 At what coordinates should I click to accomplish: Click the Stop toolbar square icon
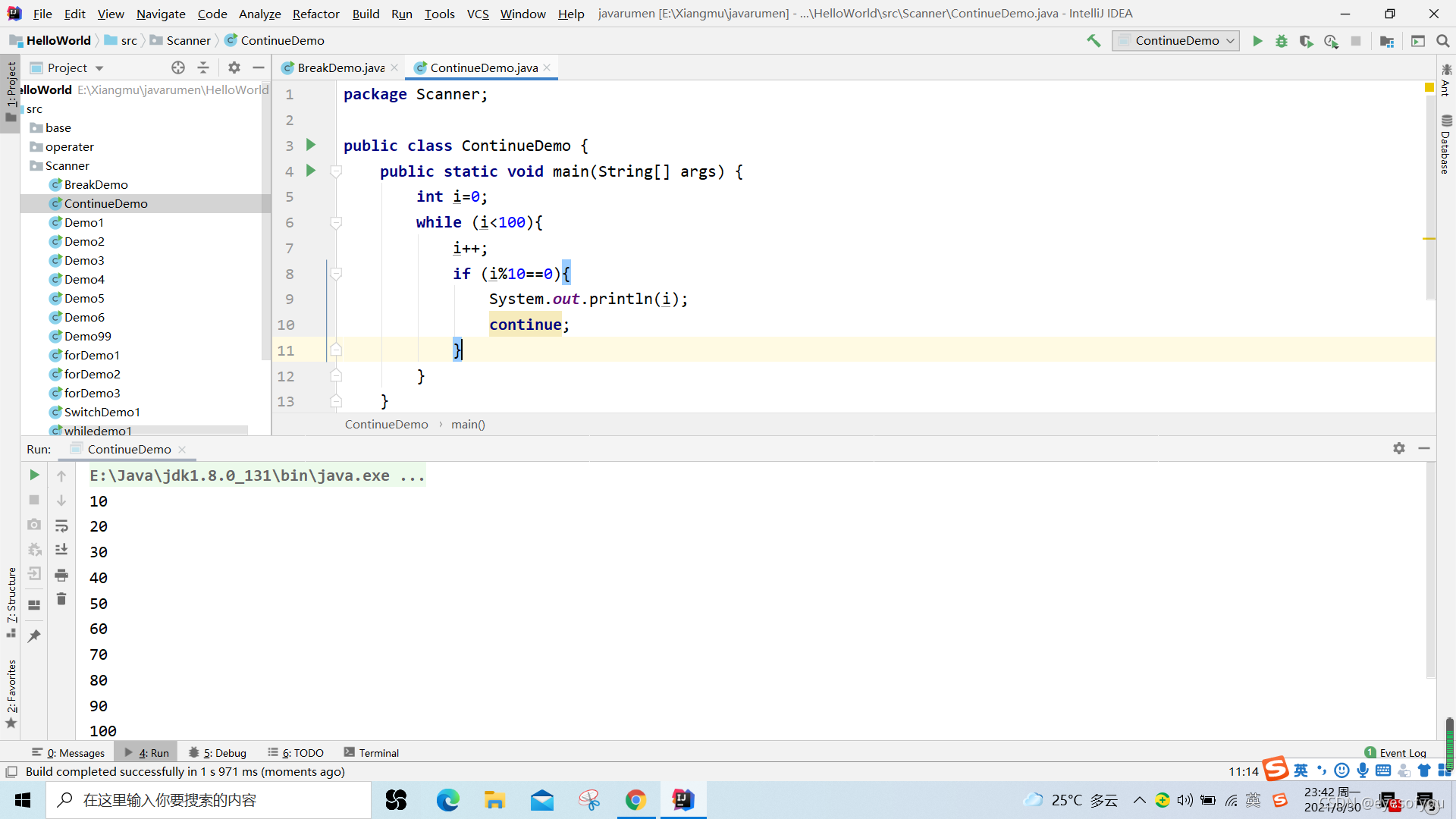pyautogui.click(x=1356, y=41)
